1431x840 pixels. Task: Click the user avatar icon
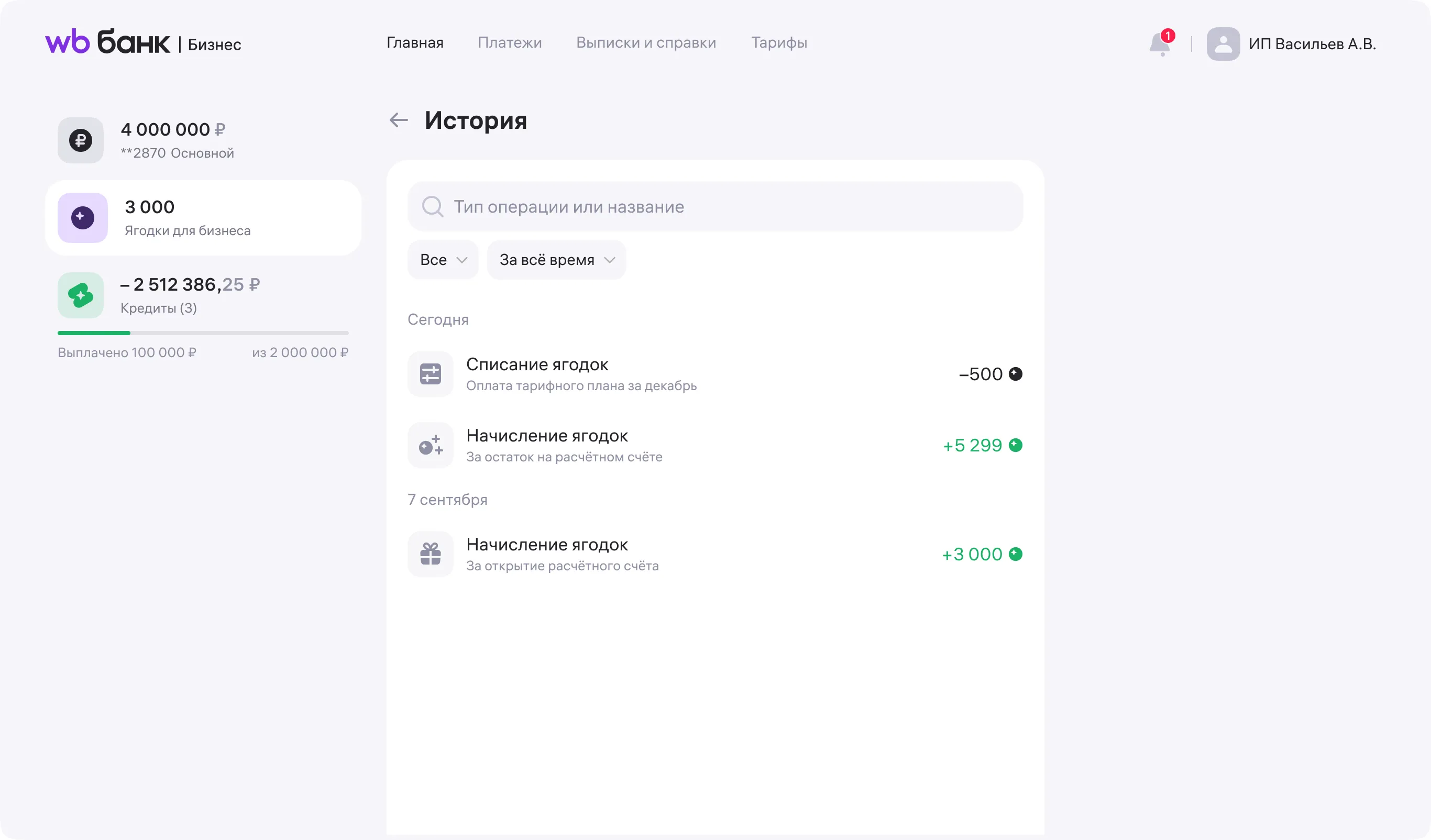coord(1223,43)
